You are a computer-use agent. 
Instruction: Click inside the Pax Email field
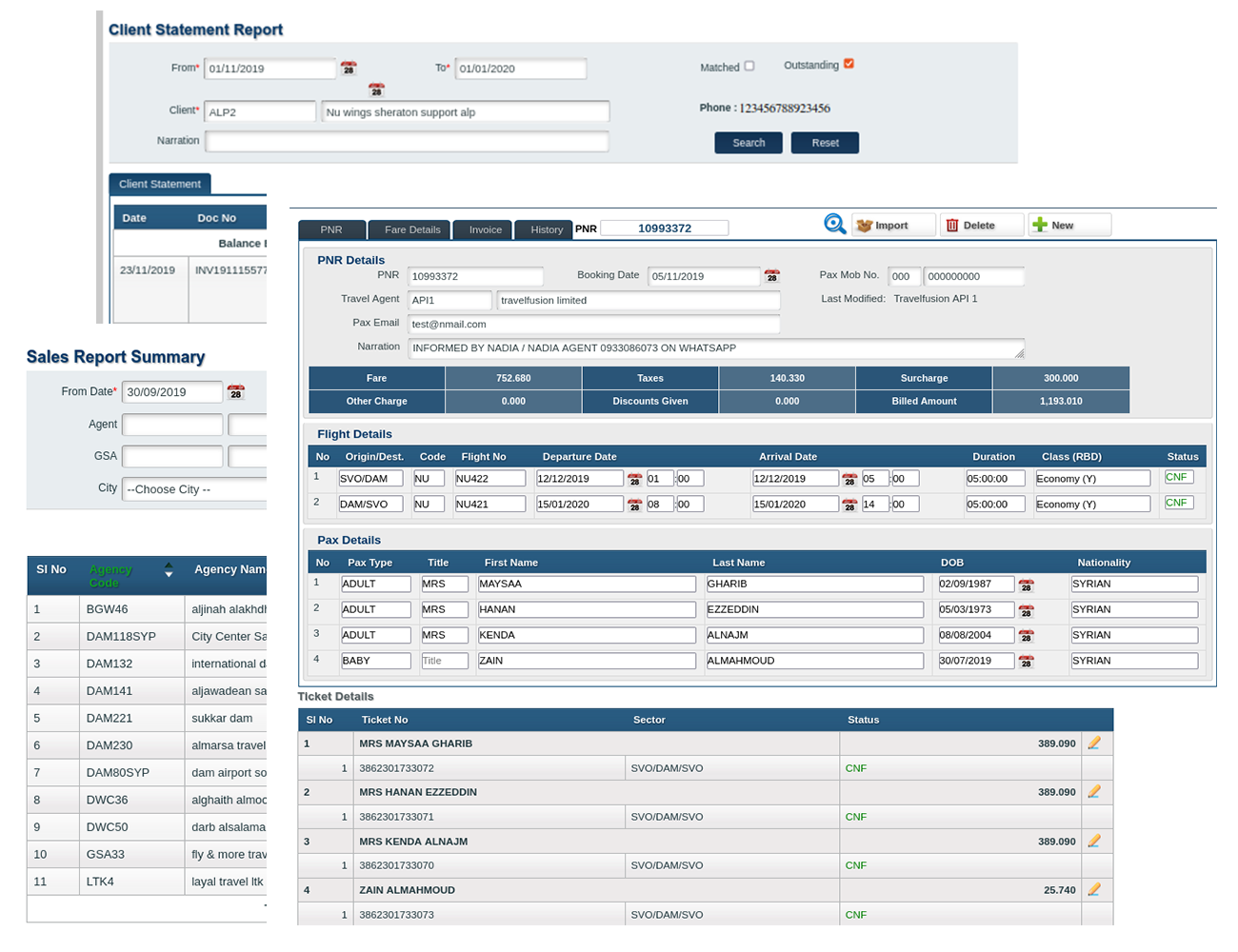590,323
